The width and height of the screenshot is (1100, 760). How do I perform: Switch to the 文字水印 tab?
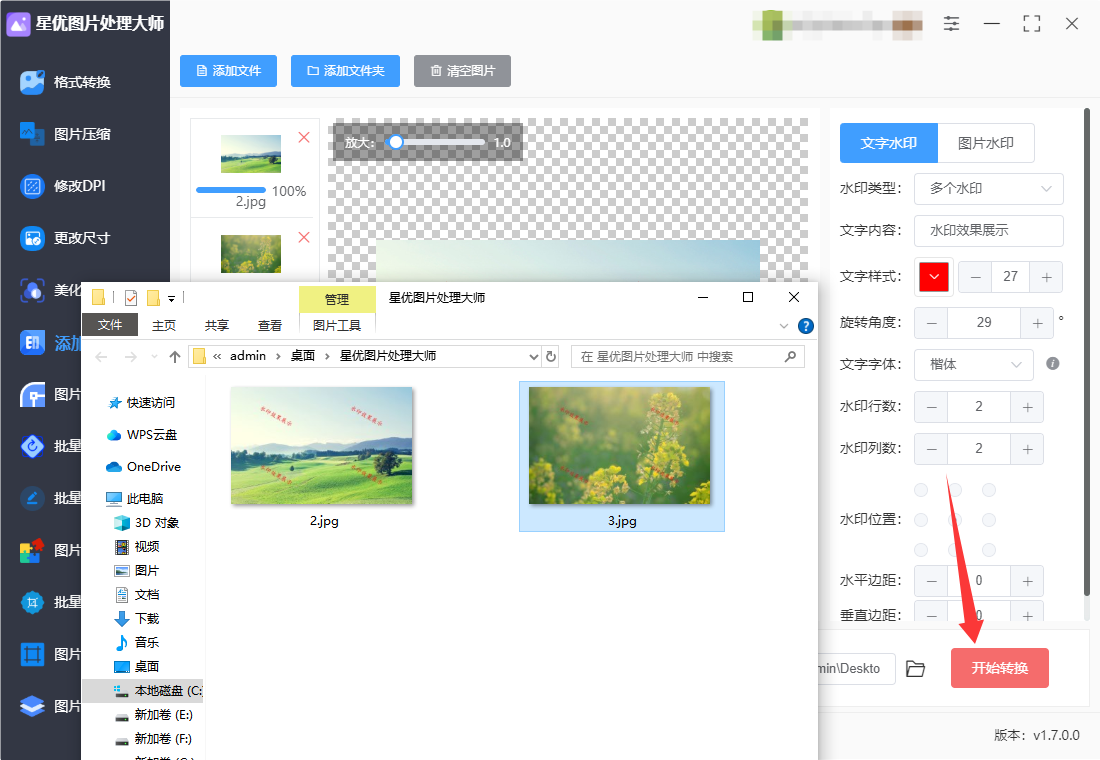pyautogui.click(x=889, y=143)
